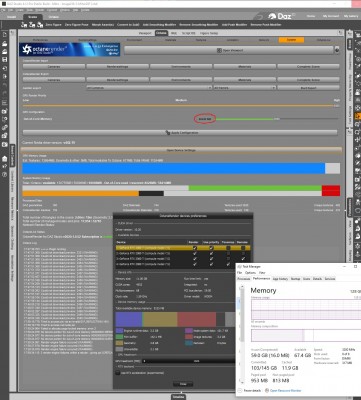Open the All frames dropdown
The height and width of the screenshot is (400, 361).
pos(245,88)
